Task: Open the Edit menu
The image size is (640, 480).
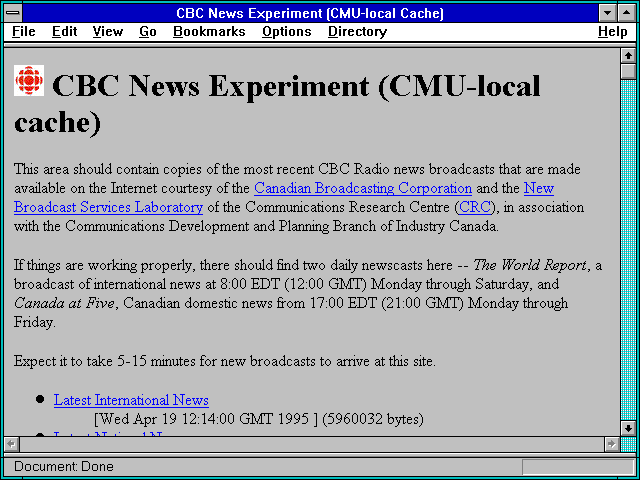Action: [64, 32]
